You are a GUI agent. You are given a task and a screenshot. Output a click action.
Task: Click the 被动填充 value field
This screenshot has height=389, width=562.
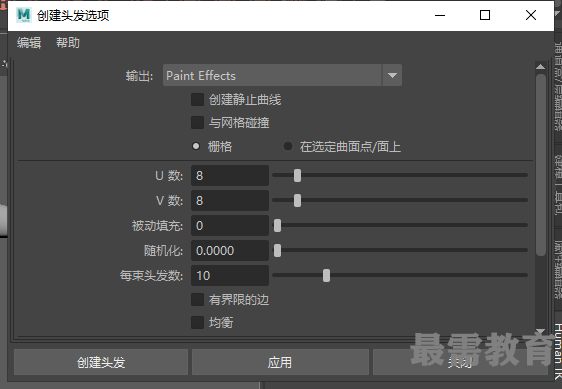(x=230, y=226)
